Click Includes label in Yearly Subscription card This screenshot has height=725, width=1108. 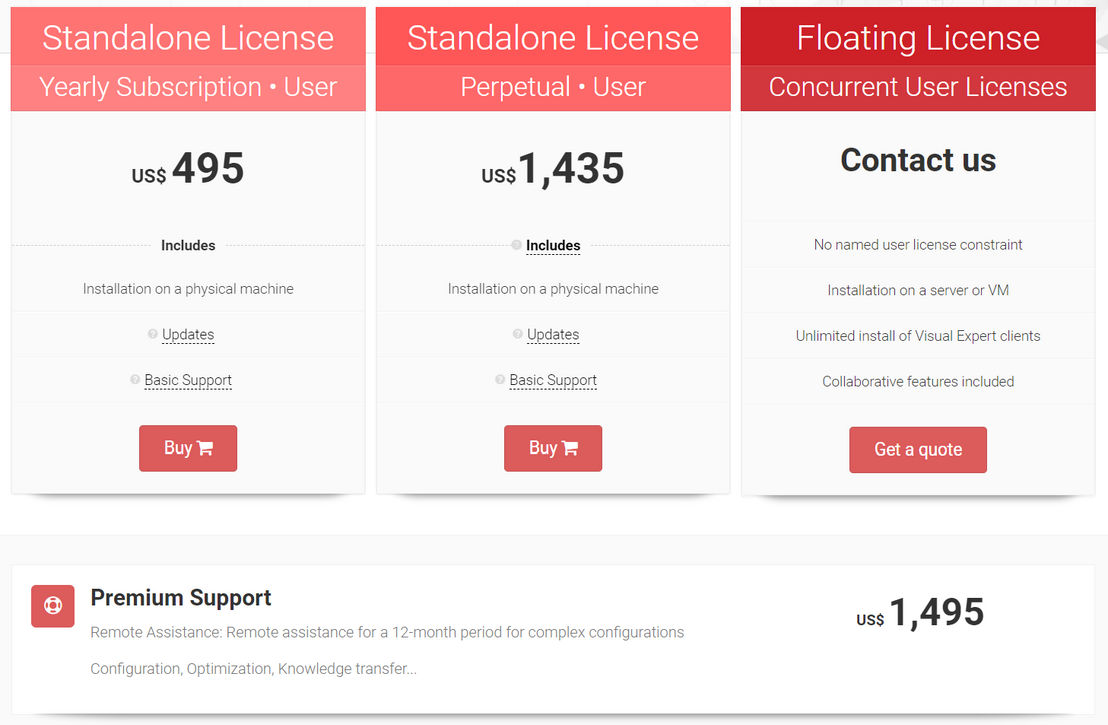click(188, 245)
